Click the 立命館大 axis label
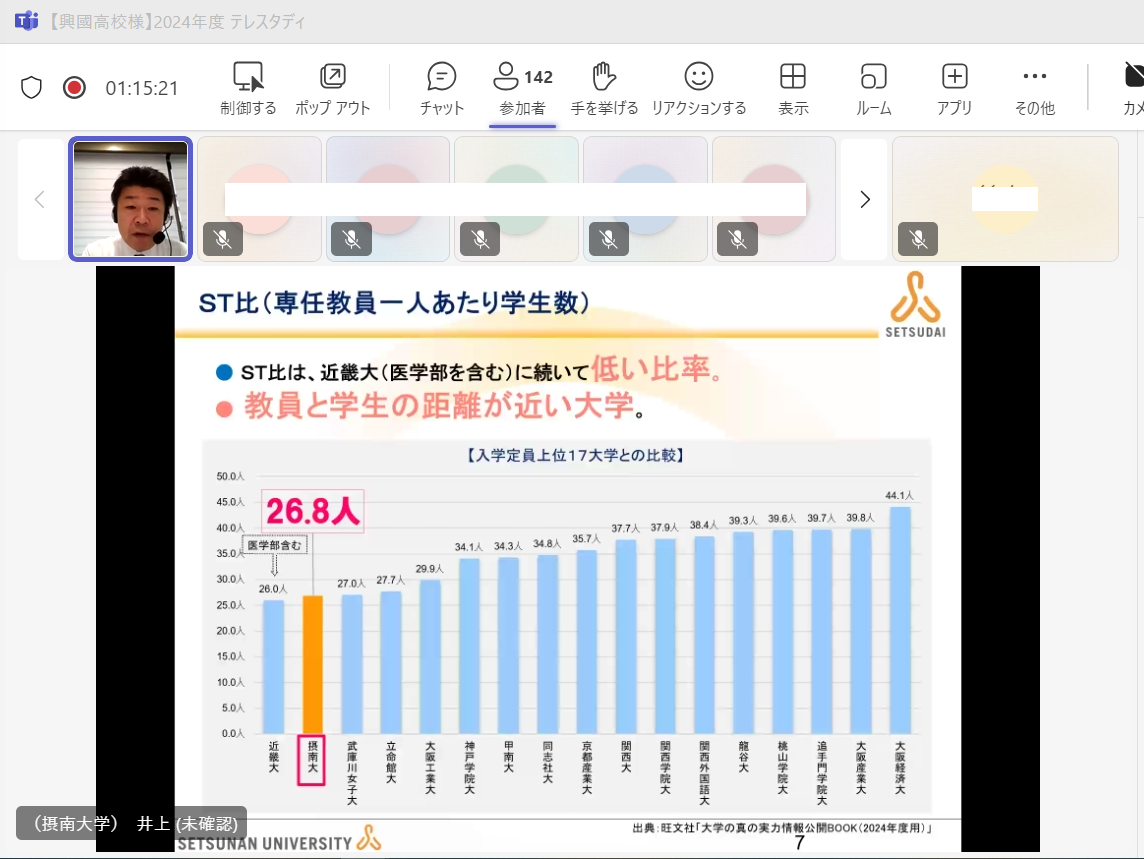1144x859 pixels. pyautogui.click(x=391, y=763)
